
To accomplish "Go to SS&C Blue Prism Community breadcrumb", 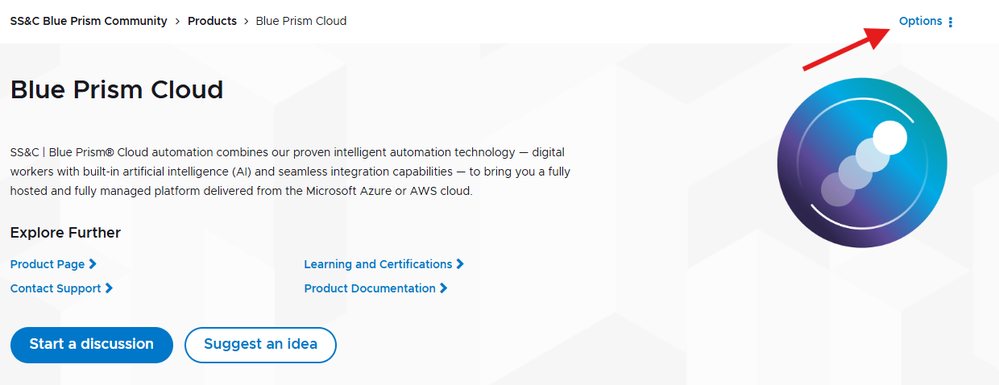I will point(89,21).
